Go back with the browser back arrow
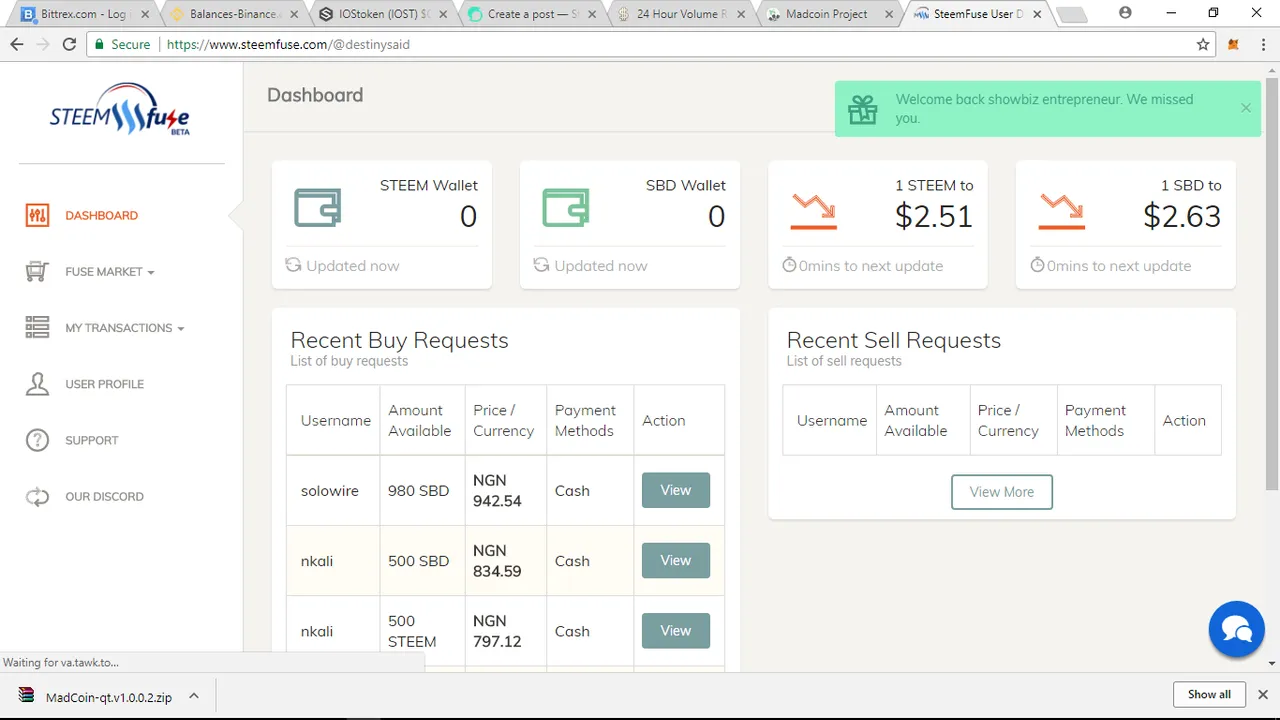Viewport: 1280px width, 720px height. point(17,44)
